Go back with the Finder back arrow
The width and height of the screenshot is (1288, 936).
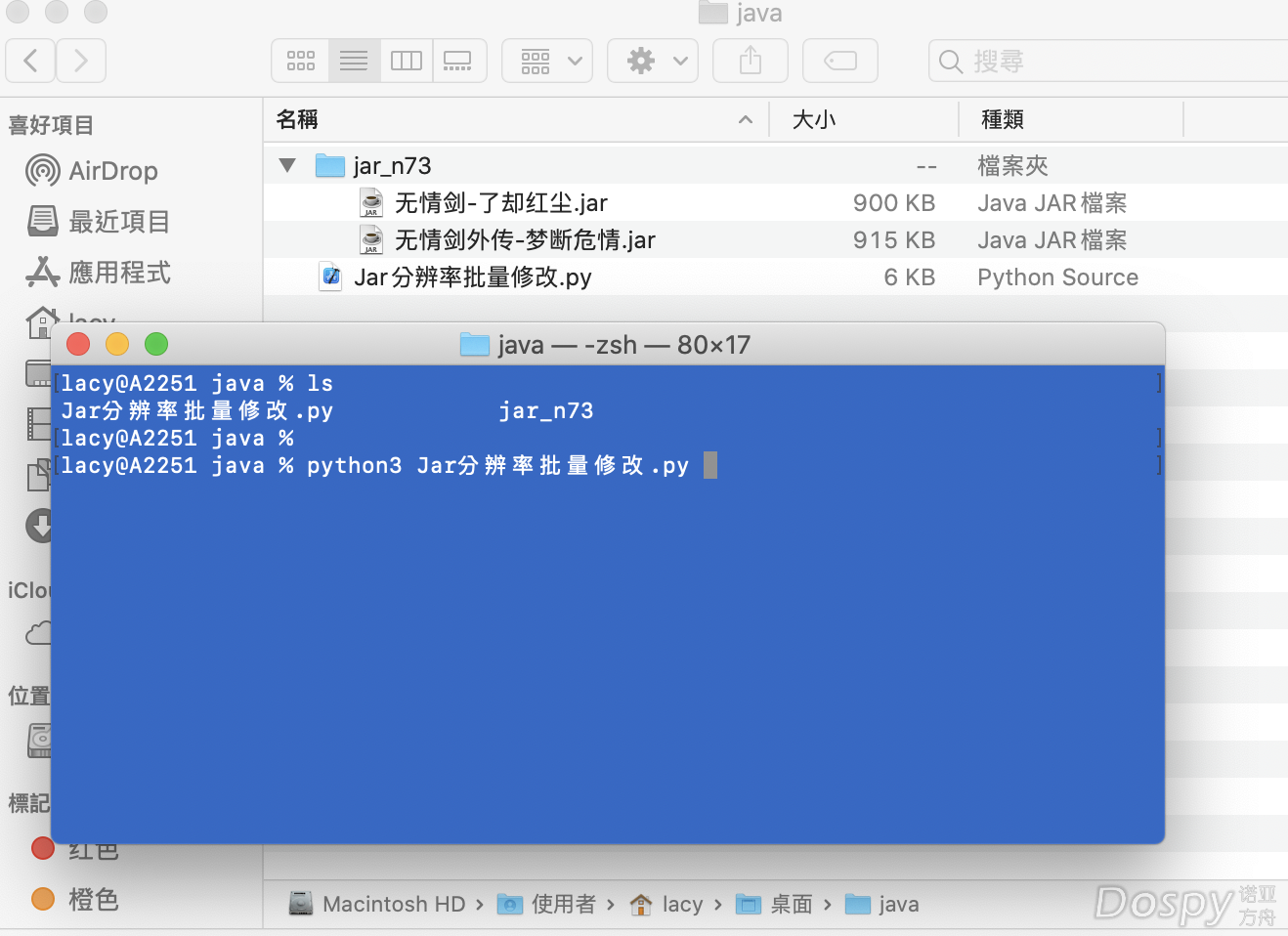pos(30,61)
